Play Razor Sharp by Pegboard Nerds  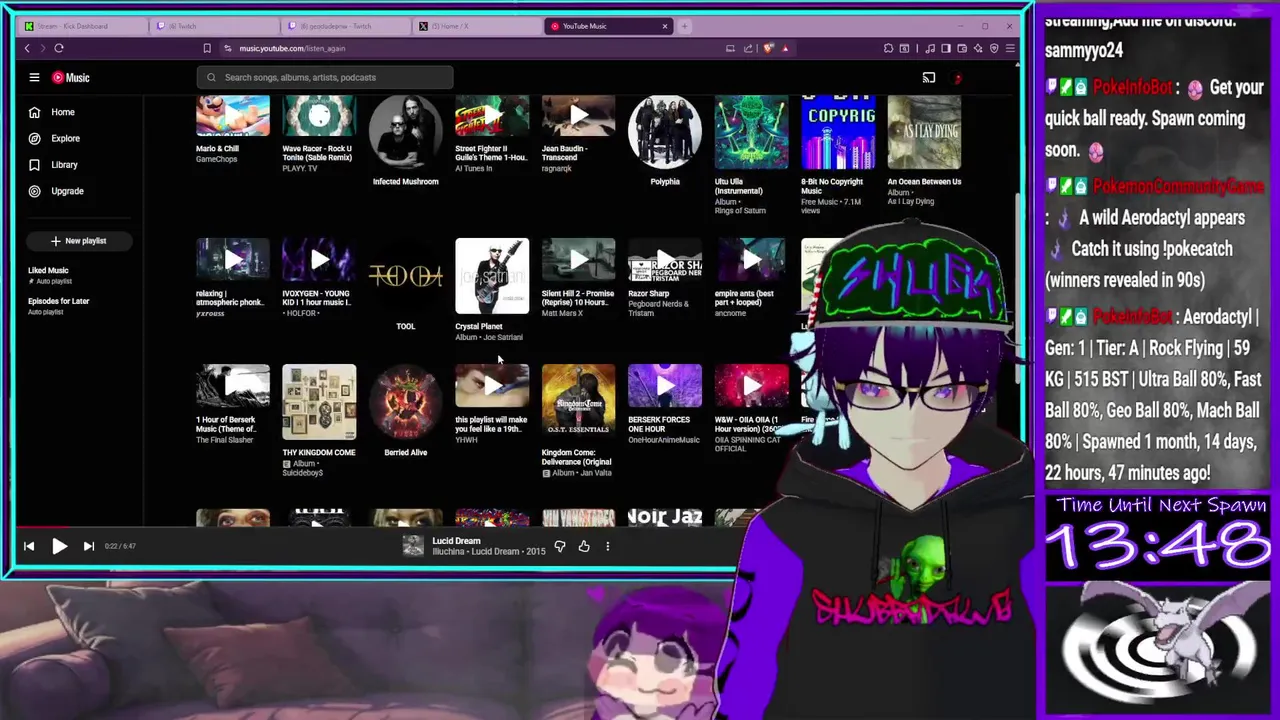coord(665,260)
